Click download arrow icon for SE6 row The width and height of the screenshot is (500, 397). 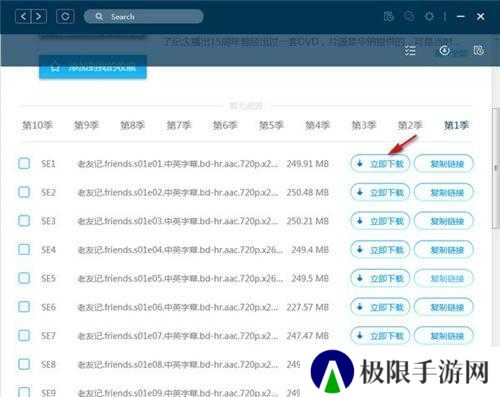pos(360,307)
